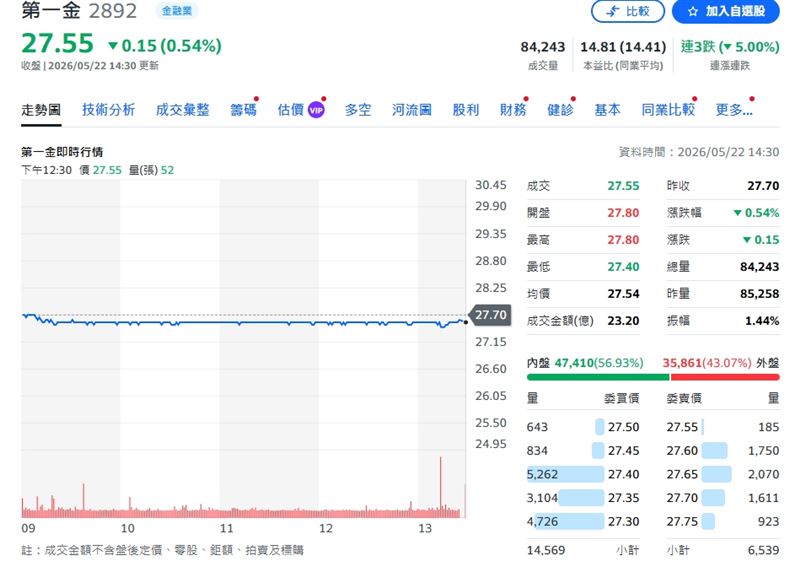Click the 開盤 price 27.80
The image size is (800, 566).
(623, 213)
